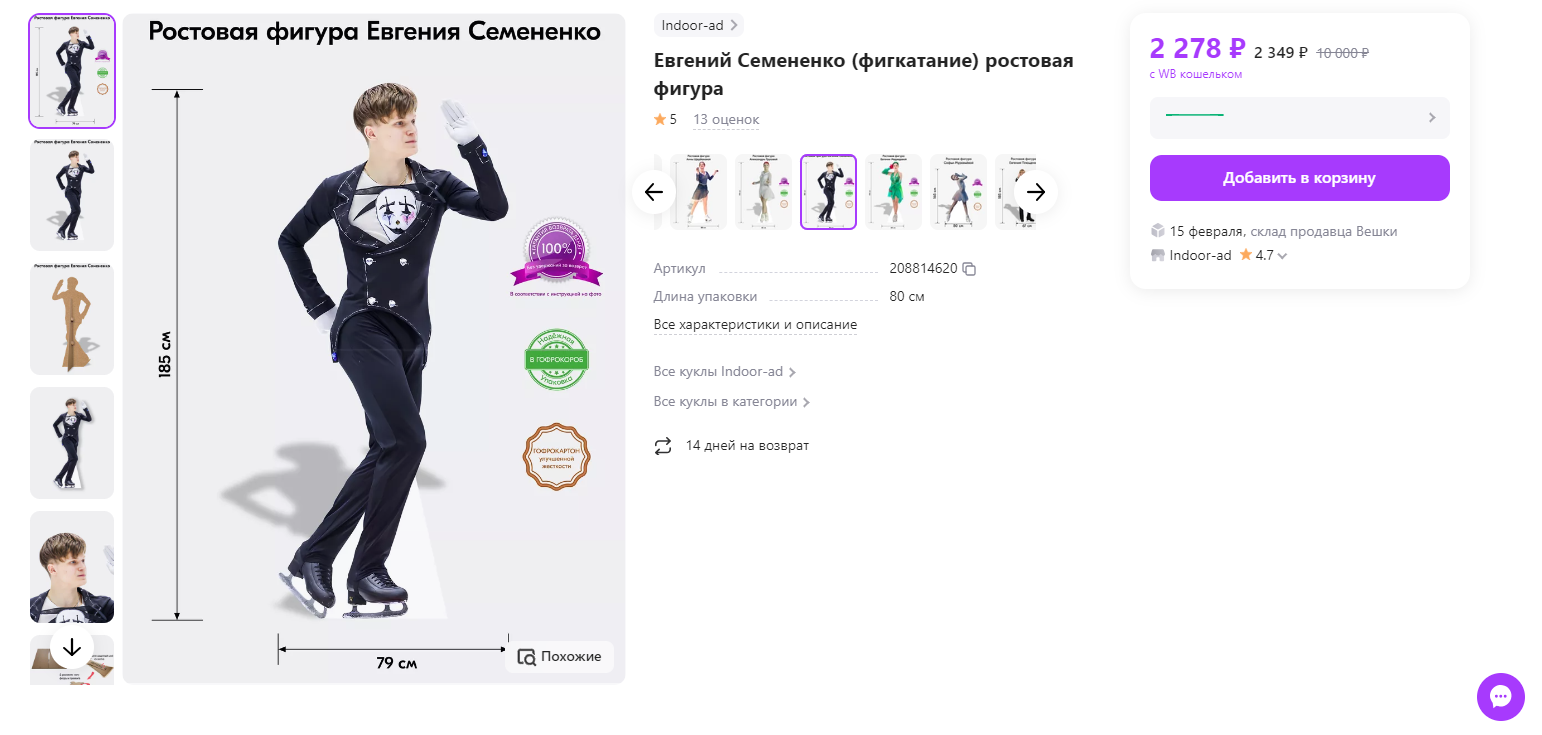Open all characteristics and description link
Image resolution: width=1542 pixels, height=735 pixels.
point(755,325)
